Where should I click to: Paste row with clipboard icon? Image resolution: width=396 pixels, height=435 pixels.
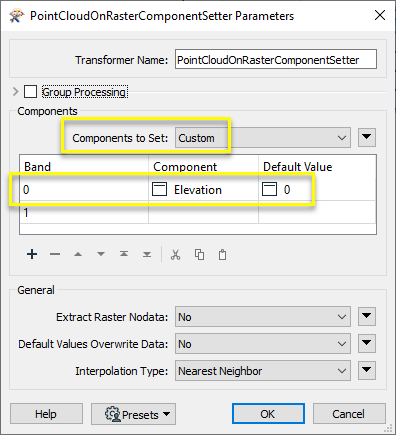222,255
